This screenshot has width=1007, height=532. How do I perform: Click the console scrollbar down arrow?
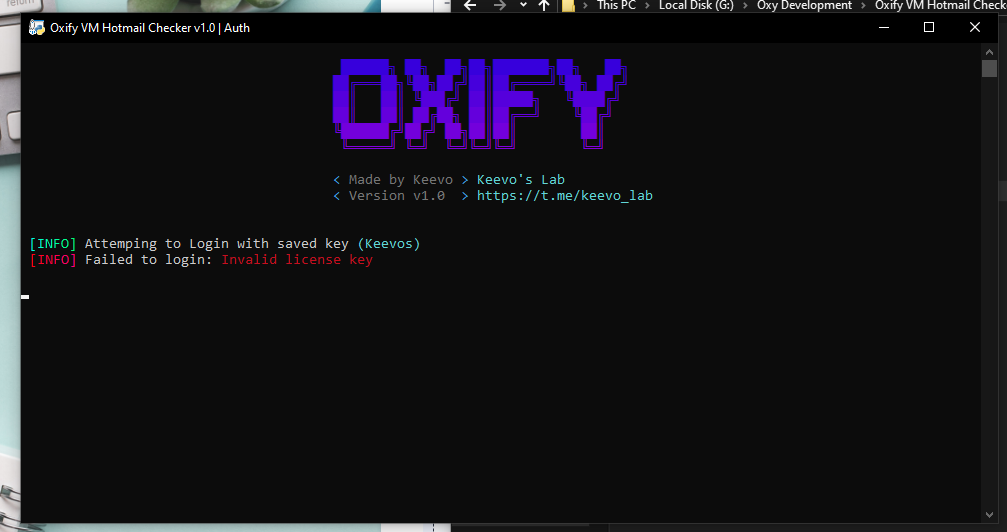point(989,512)
